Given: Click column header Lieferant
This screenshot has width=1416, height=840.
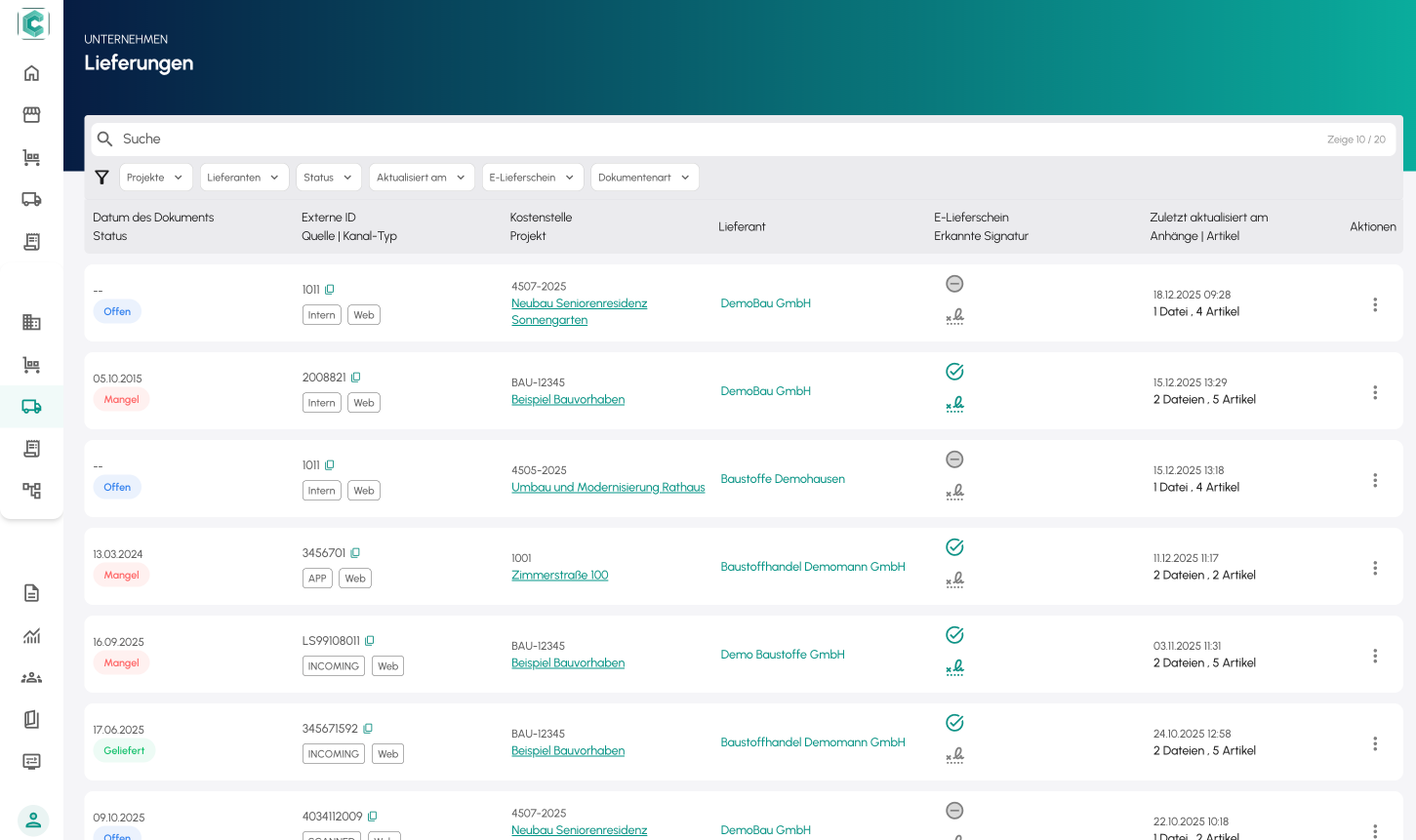Looking at the screenshot, I should coord(743,226).
